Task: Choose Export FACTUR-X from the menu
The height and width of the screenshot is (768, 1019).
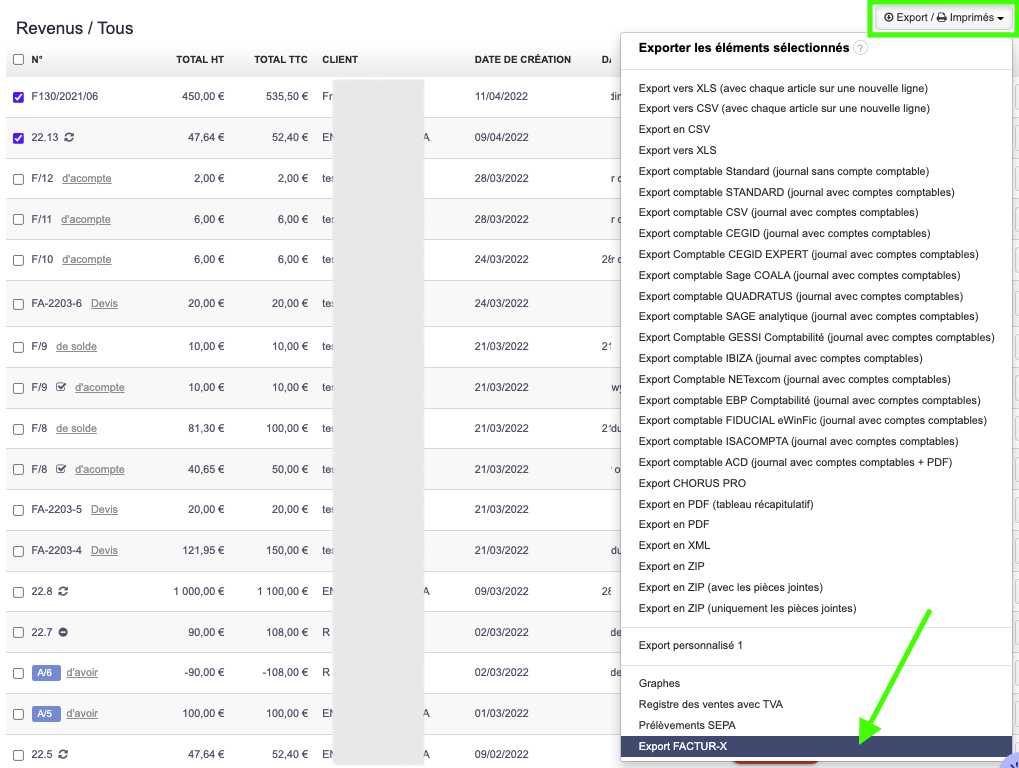Action: [x=684, y=746]
